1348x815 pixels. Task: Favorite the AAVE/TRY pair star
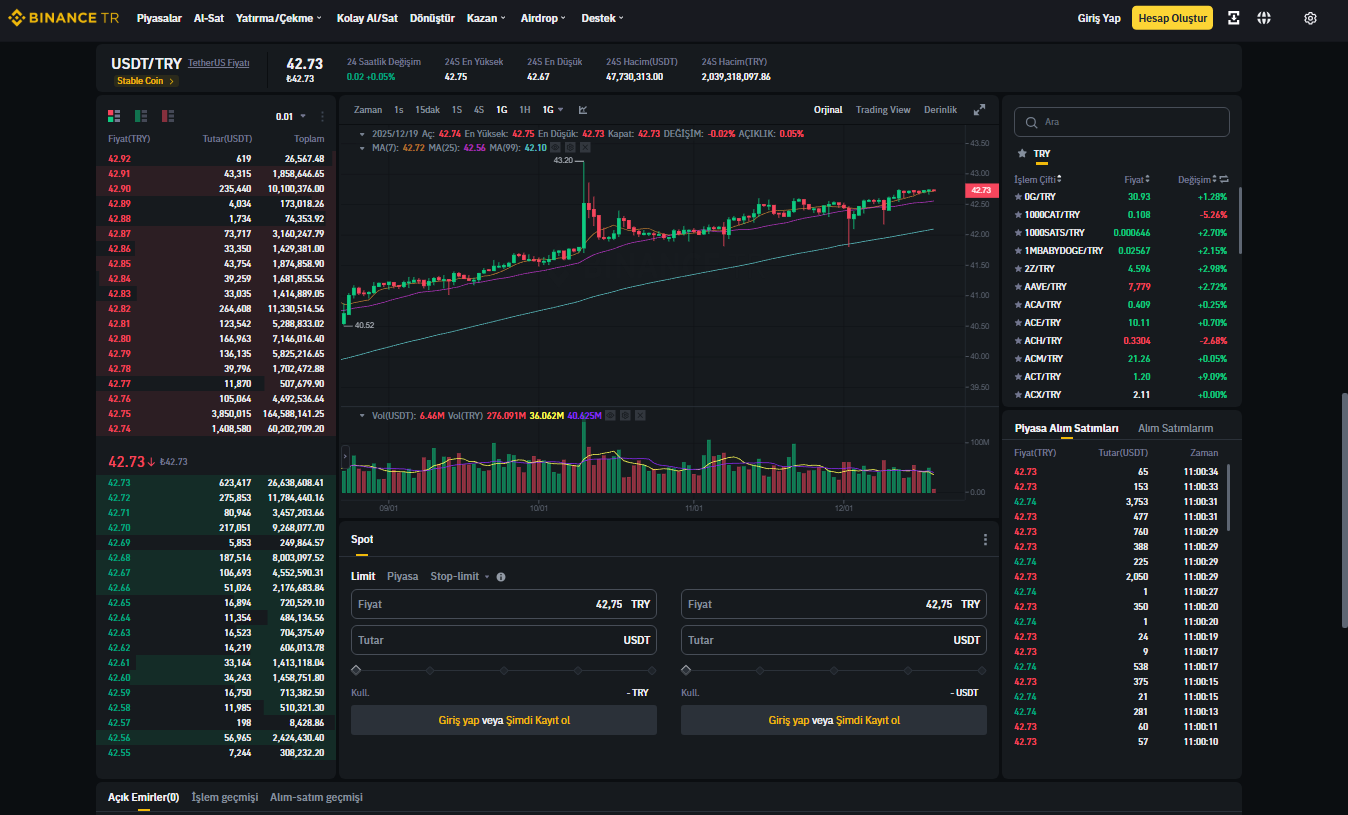(x=1018, y=287)
